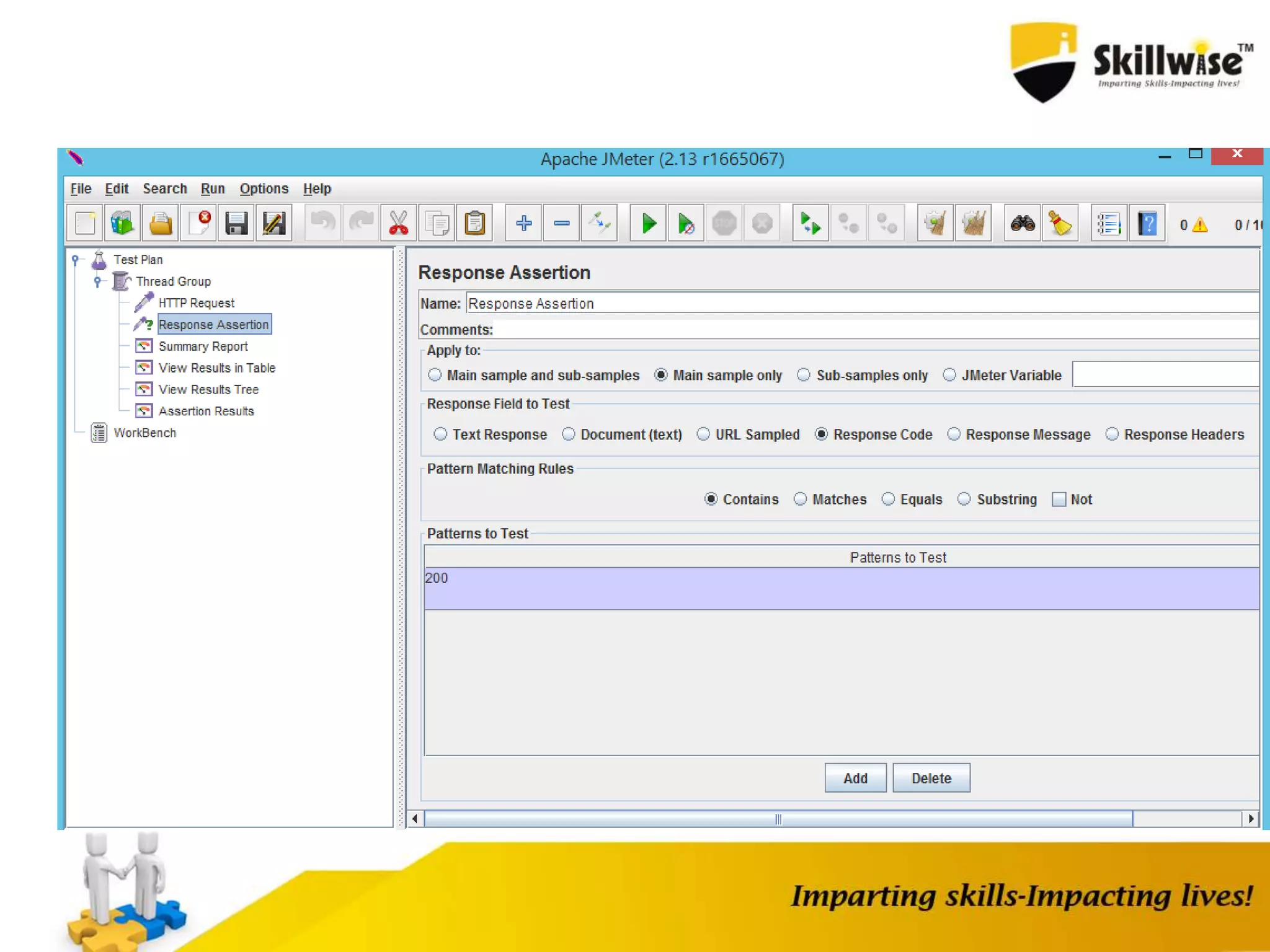Click the Save test plan floppy icon
The image size is (1270, 952).
(236, 223)
